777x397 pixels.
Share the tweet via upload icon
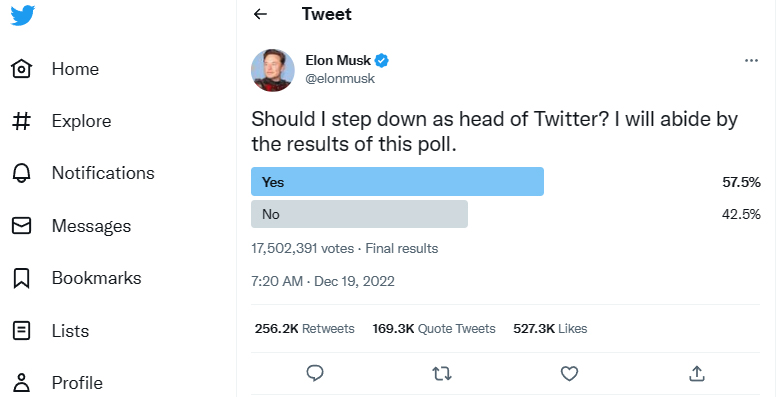697,373
